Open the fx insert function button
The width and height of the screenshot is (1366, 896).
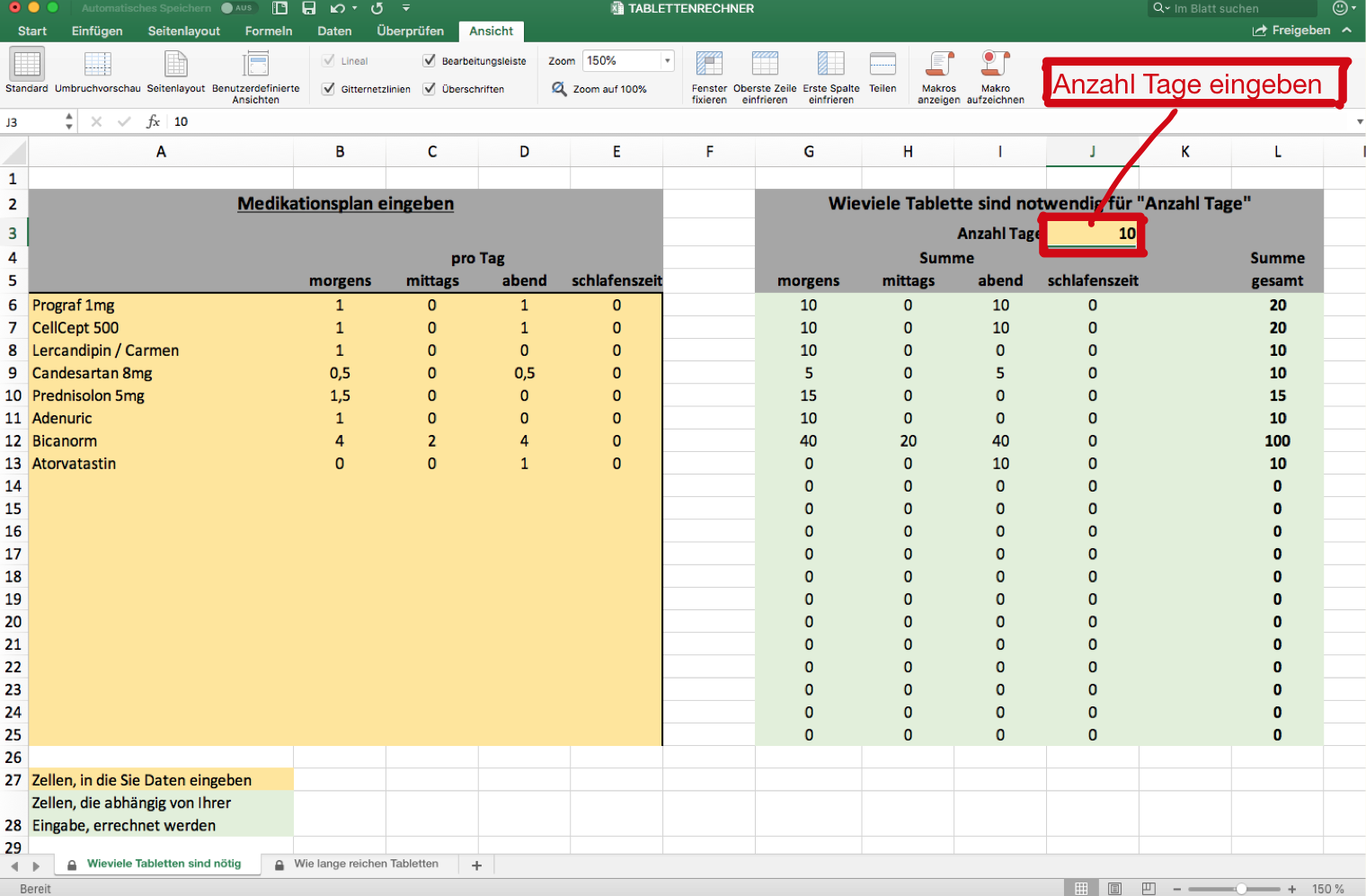[x=154, y=121]
